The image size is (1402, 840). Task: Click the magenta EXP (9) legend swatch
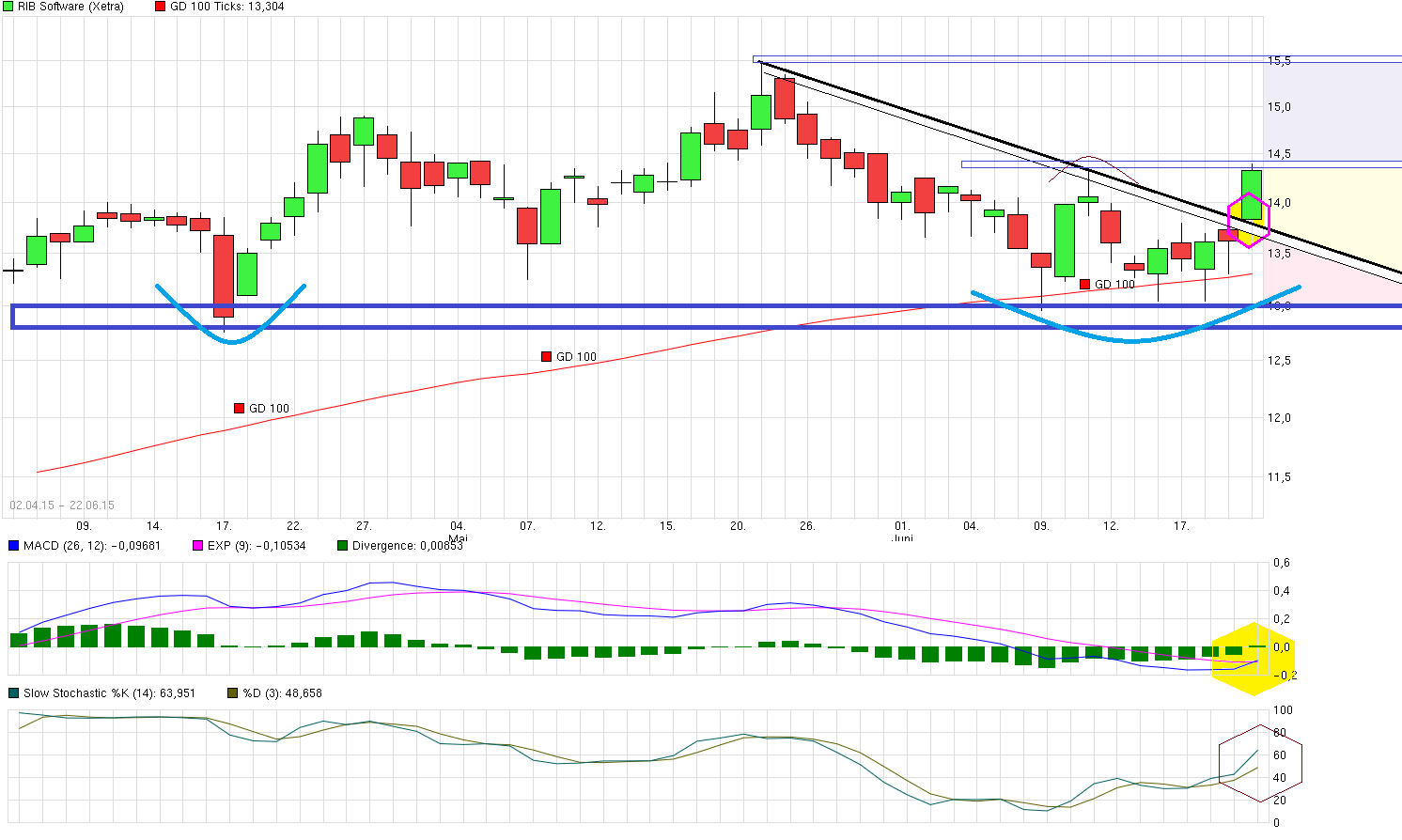coord(197,545)
